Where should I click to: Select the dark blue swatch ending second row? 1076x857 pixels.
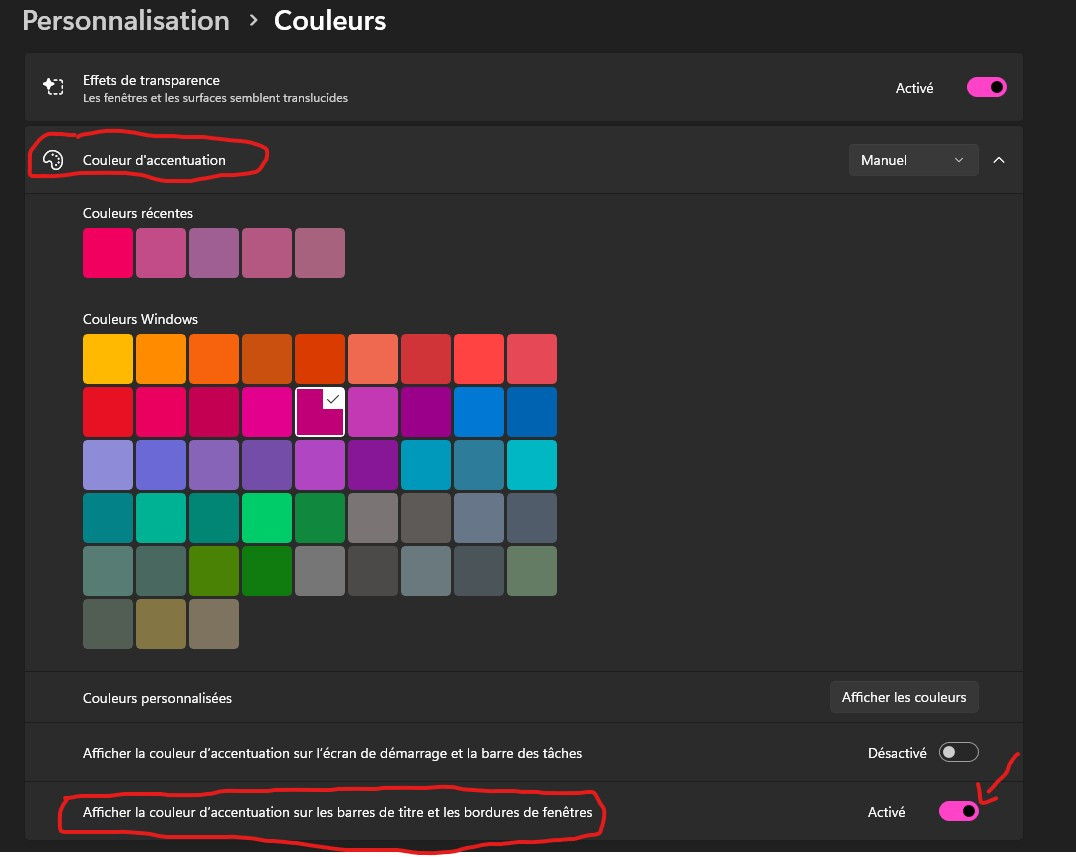point(532,412)
